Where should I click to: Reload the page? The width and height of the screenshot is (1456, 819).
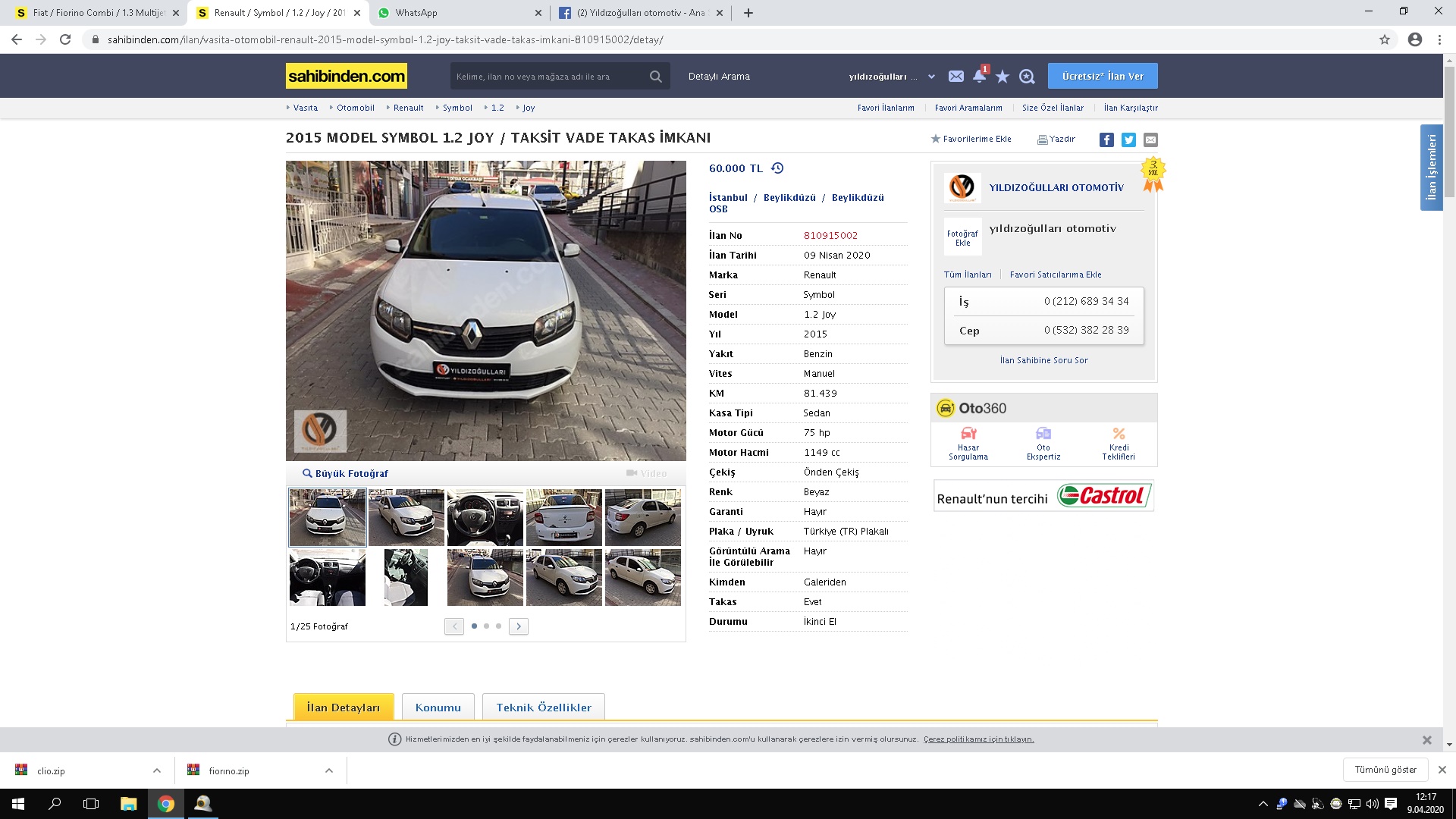(65, 39)
